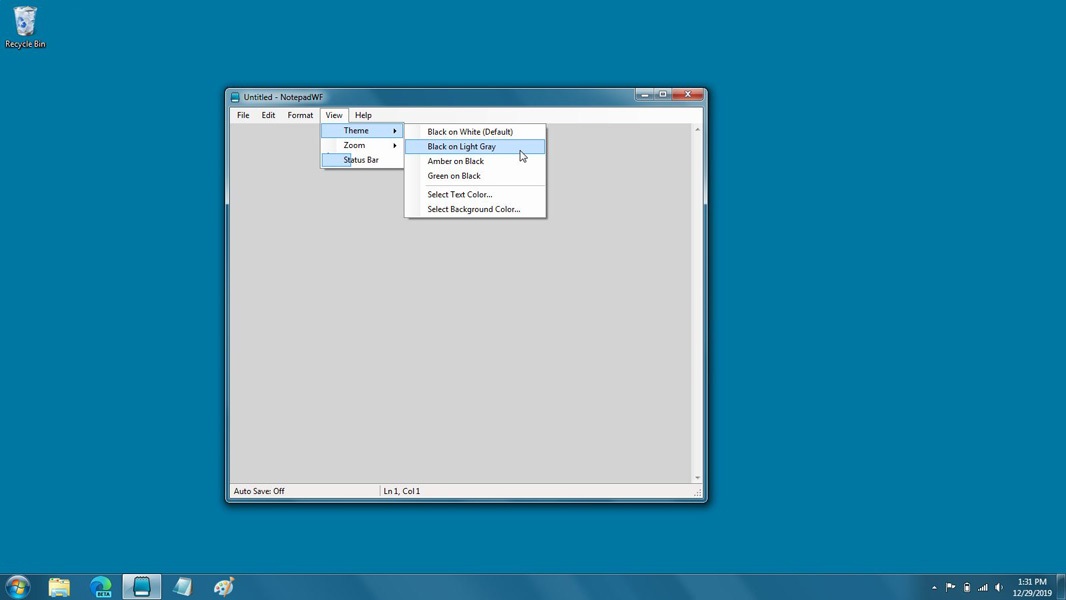
Task: Click Select Text Color... option
Action: click(459, 195)
